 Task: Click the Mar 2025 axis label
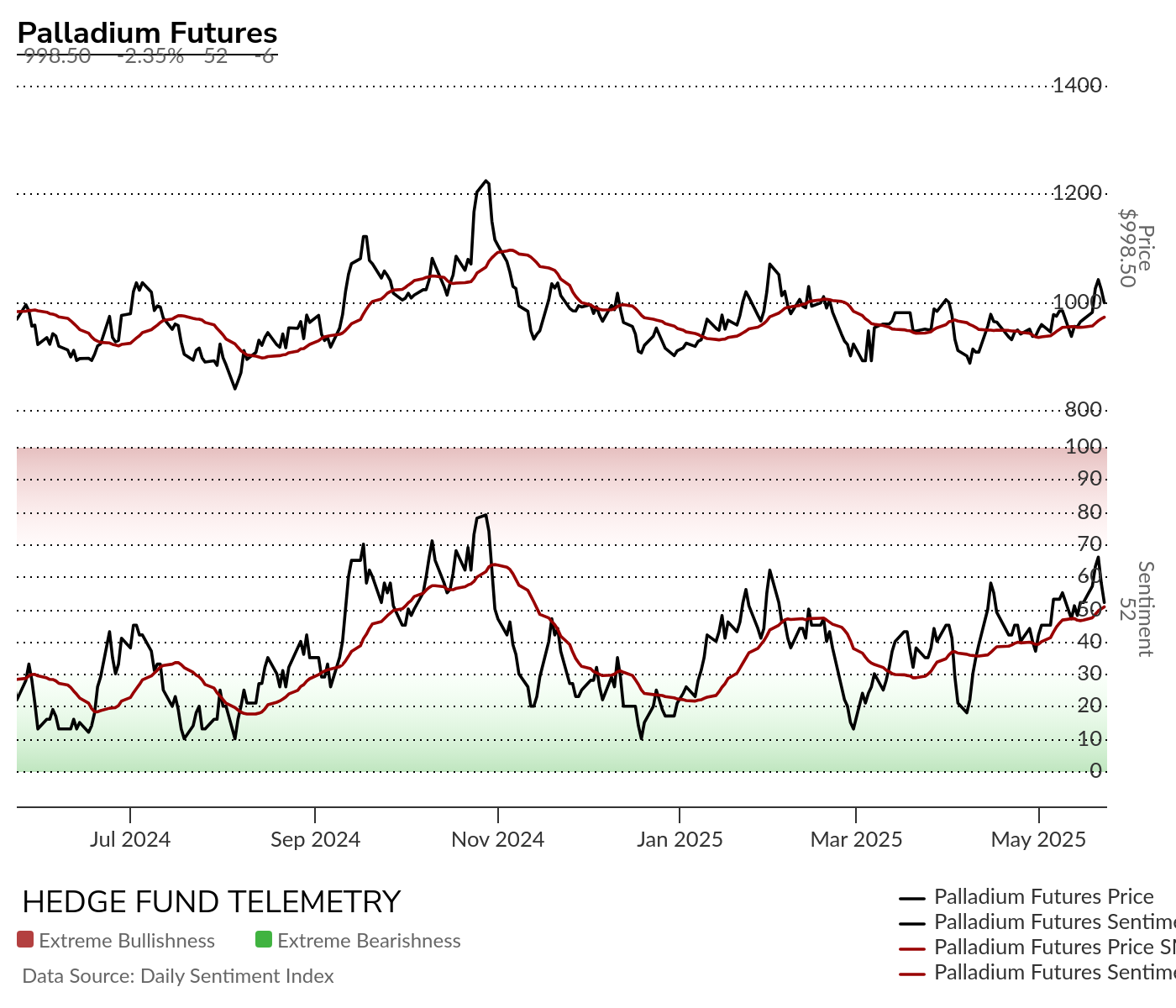coord(856,839)
